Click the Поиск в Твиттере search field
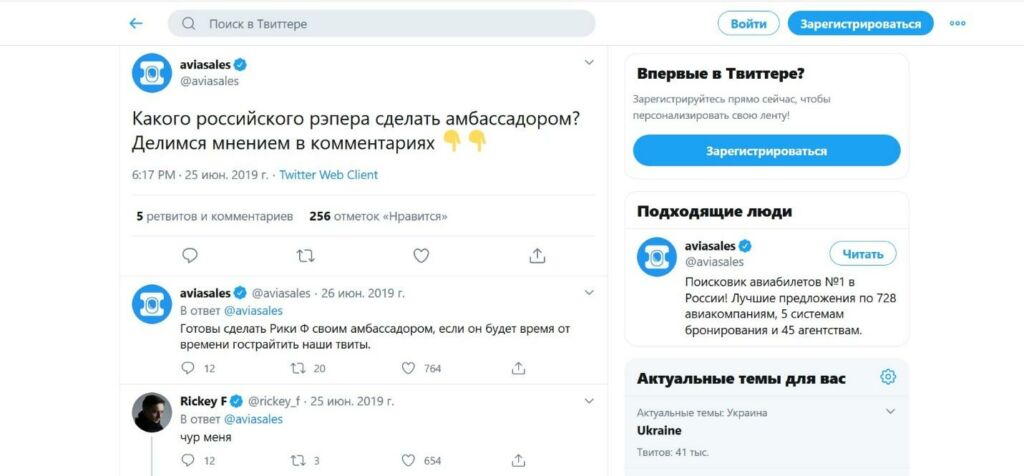Image resolution: width=1024 pixels, height=476 pixels. (x=380, y=23)
